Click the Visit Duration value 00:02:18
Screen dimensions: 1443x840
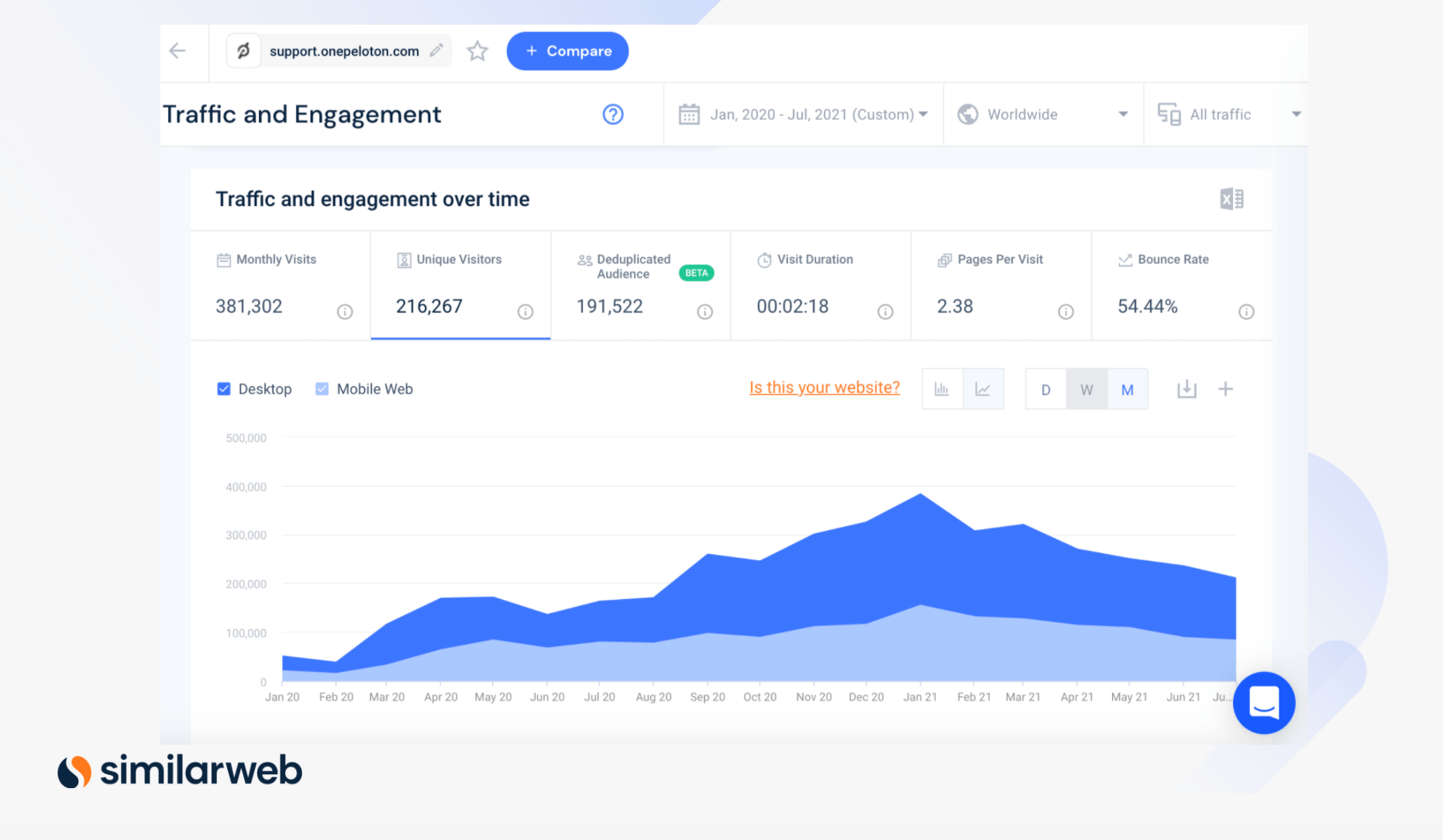[793, 306]
